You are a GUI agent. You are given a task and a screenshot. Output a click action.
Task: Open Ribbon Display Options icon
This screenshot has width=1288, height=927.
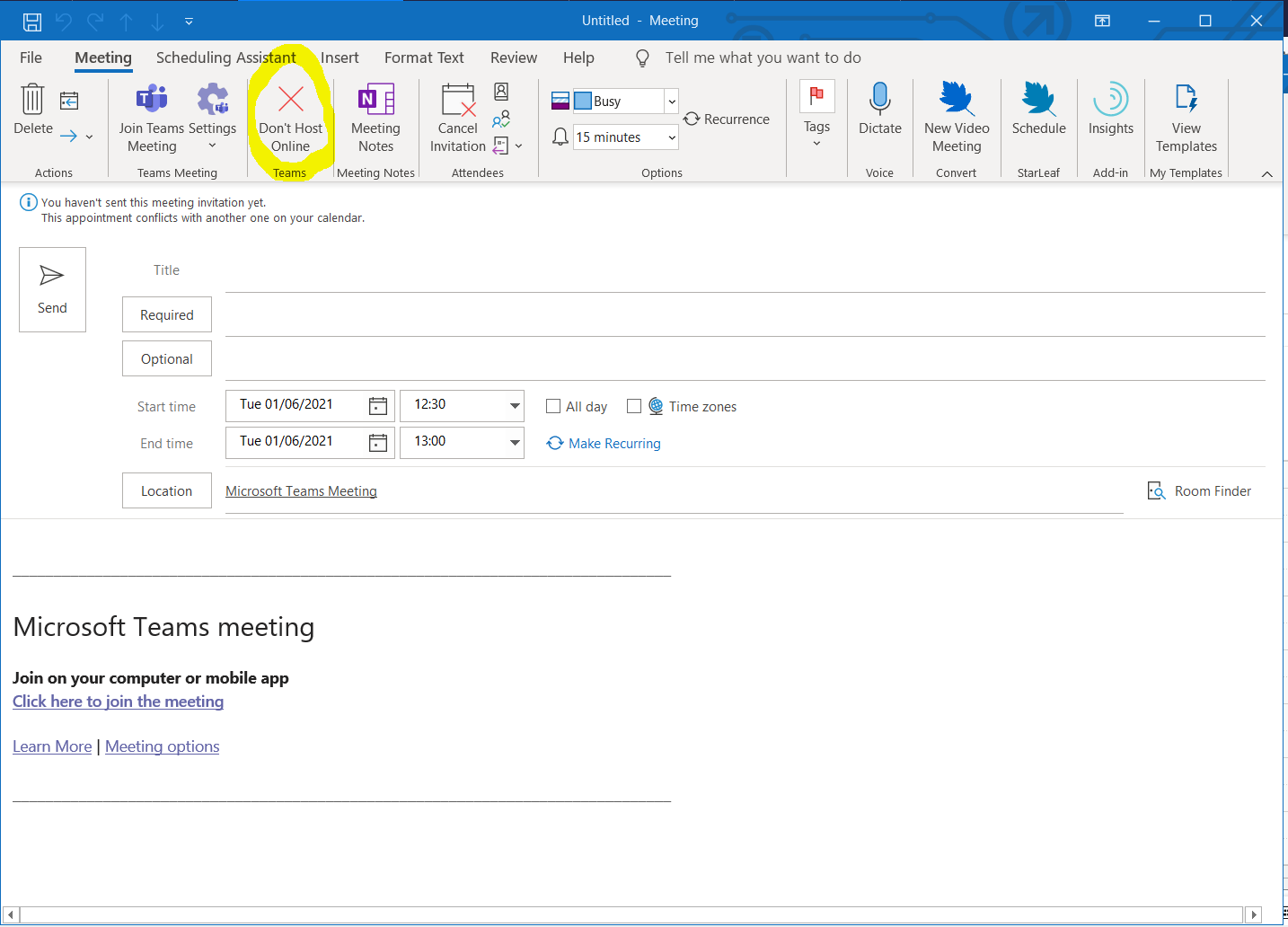pyautogui.click(x=1102, y=21)
